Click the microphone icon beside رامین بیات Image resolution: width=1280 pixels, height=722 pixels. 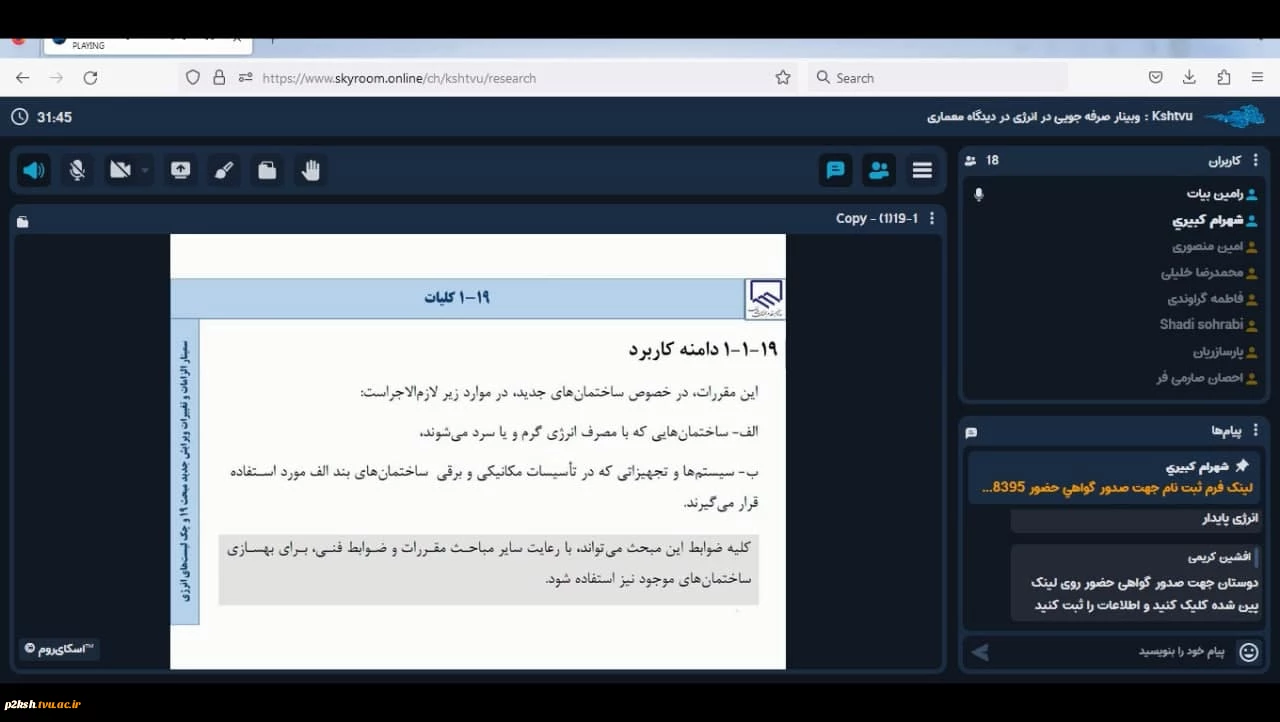pos(979,194)
